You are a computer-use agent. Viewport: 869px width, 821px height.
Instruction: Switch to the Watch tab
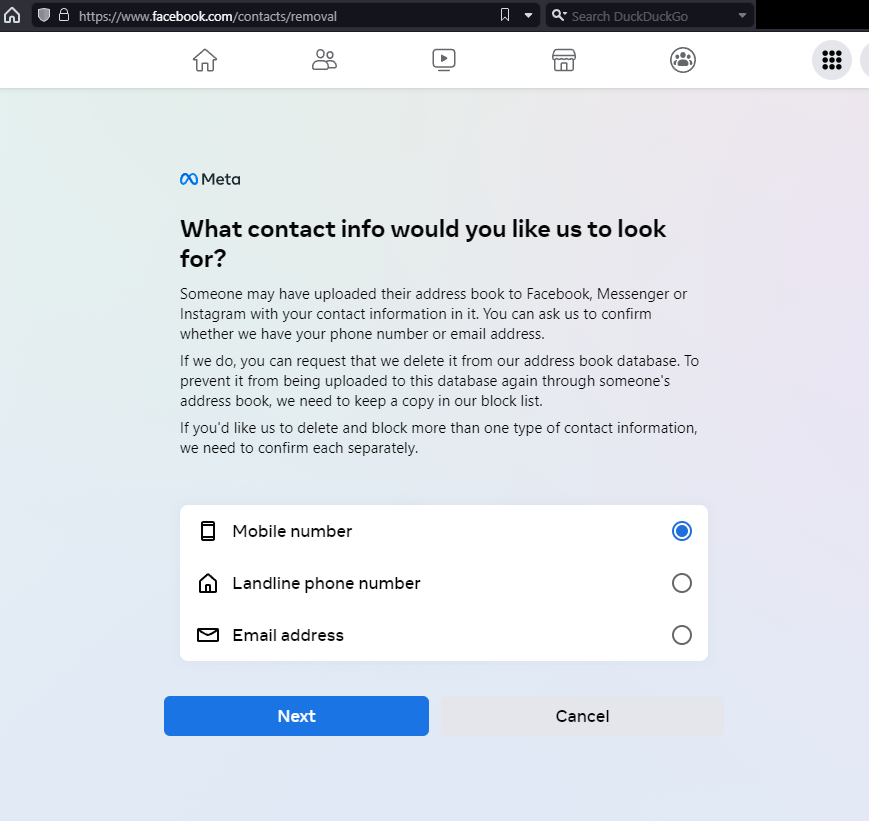click(x=443, y=60)
